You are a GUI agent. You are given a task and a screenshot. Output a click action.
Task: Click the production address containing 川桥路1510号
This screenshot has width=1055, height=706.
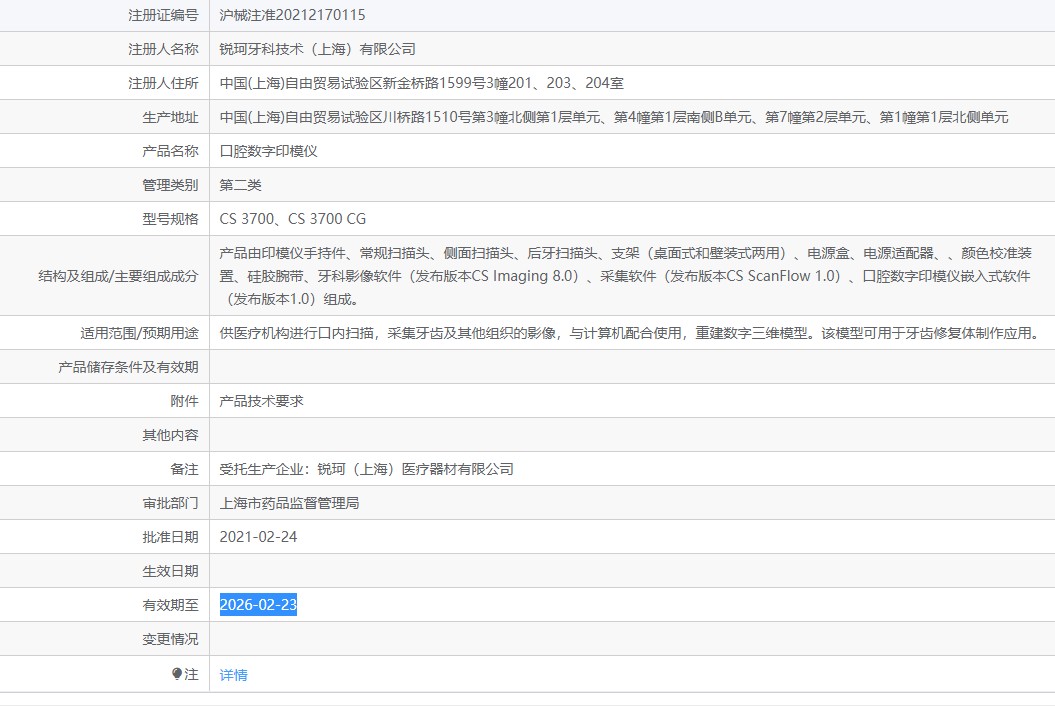614,117
